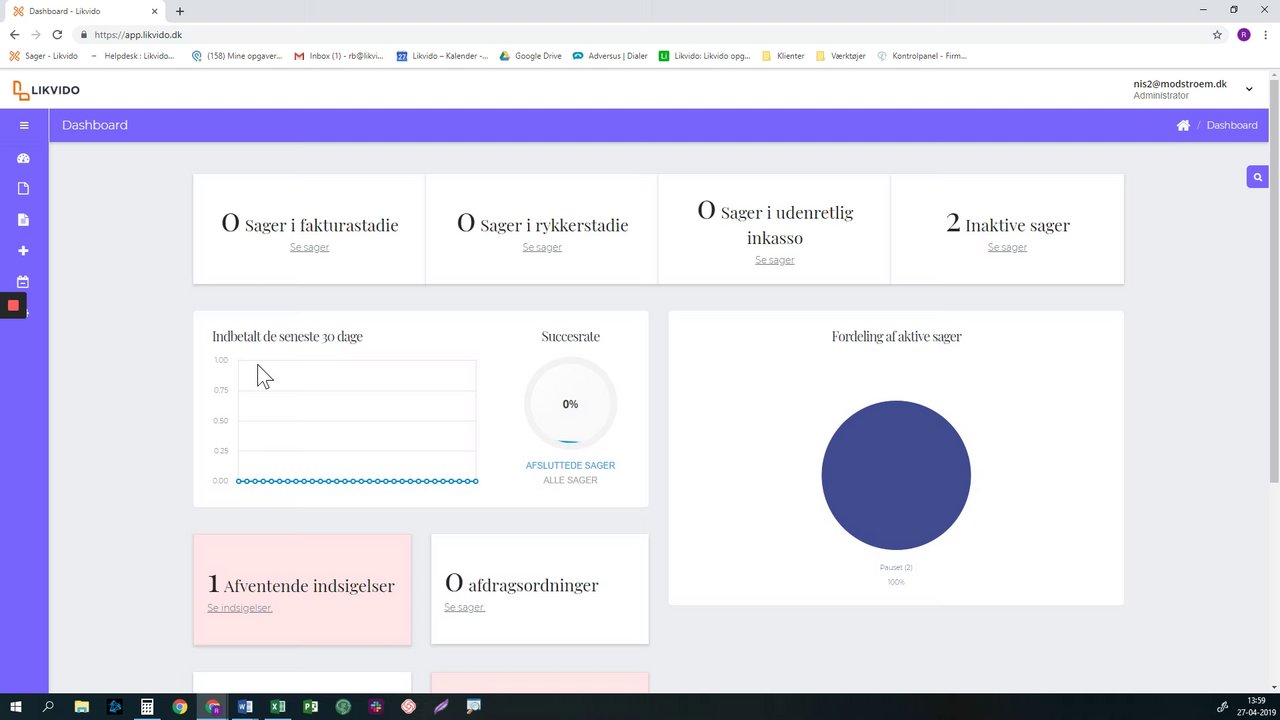The width and height of the screenshot is (1280, 720).
Task: Open the Inbox (1) Gmail bookmark
Action: pyautogui.click(x=339, y=56)
